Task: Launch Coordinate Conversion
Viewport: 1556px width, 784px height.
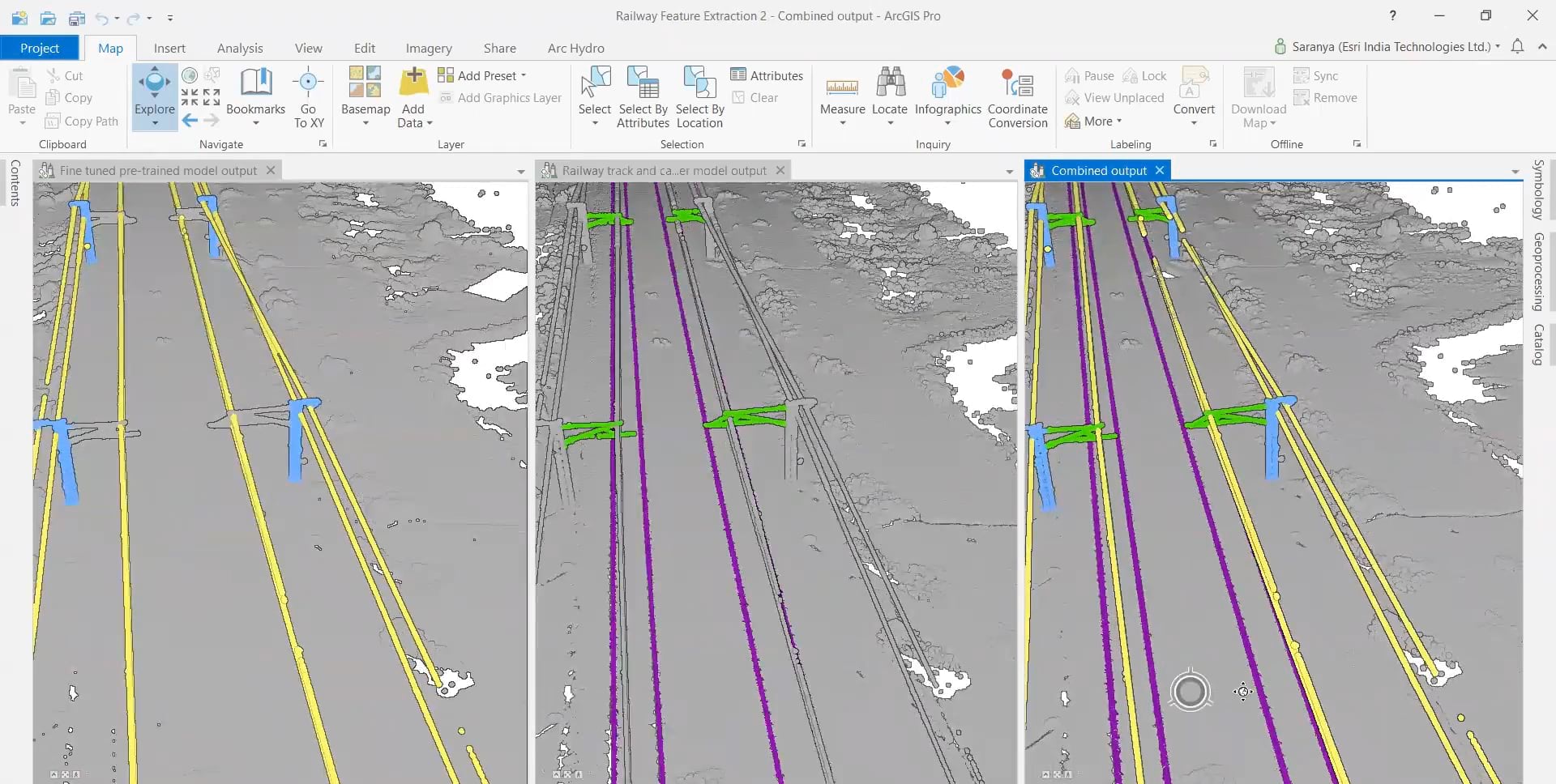Action: tap(1018, 96)
